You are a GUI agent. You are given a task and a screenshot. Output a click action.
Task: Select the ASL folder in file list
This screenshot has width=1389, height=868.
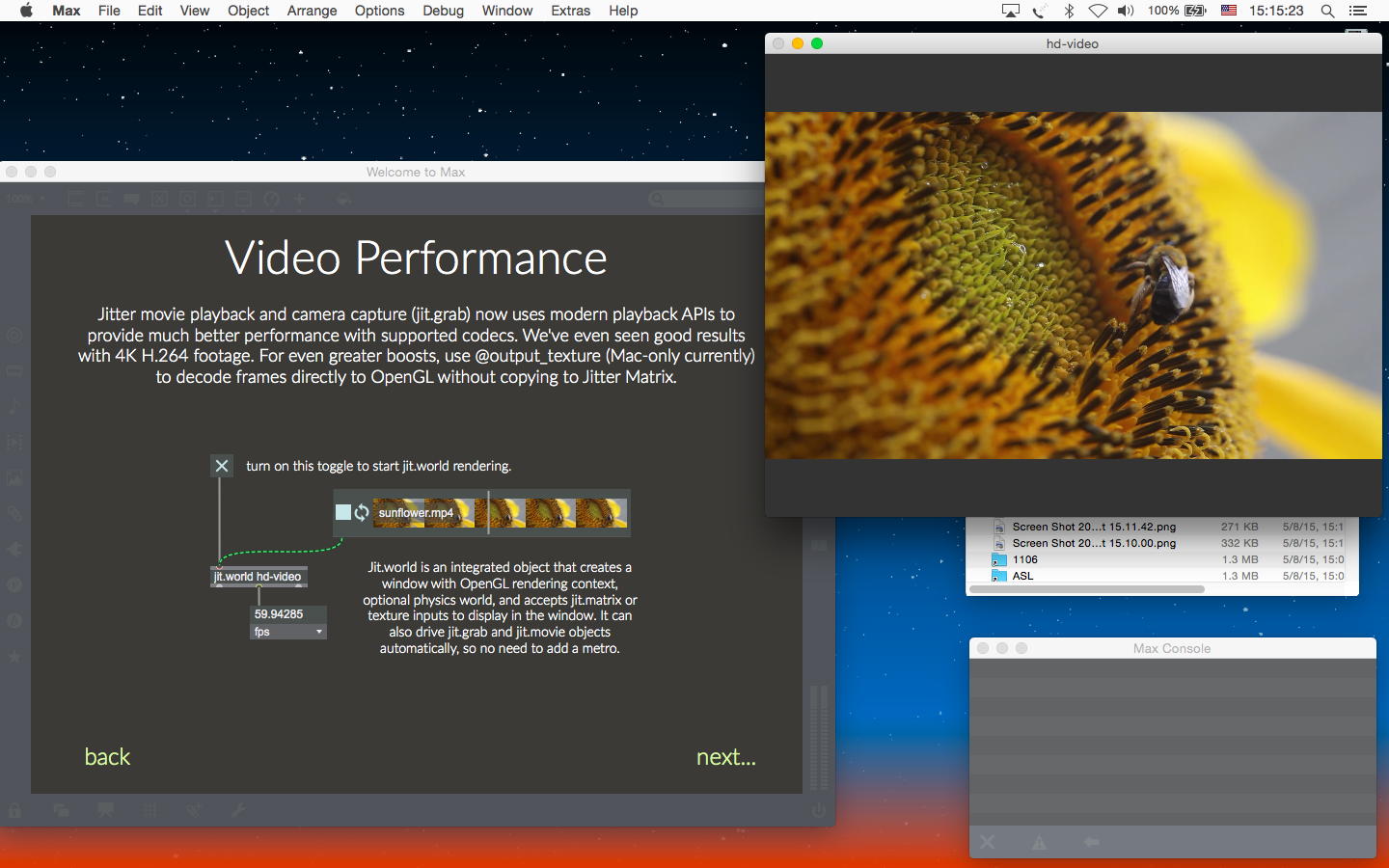[1022, 576]
